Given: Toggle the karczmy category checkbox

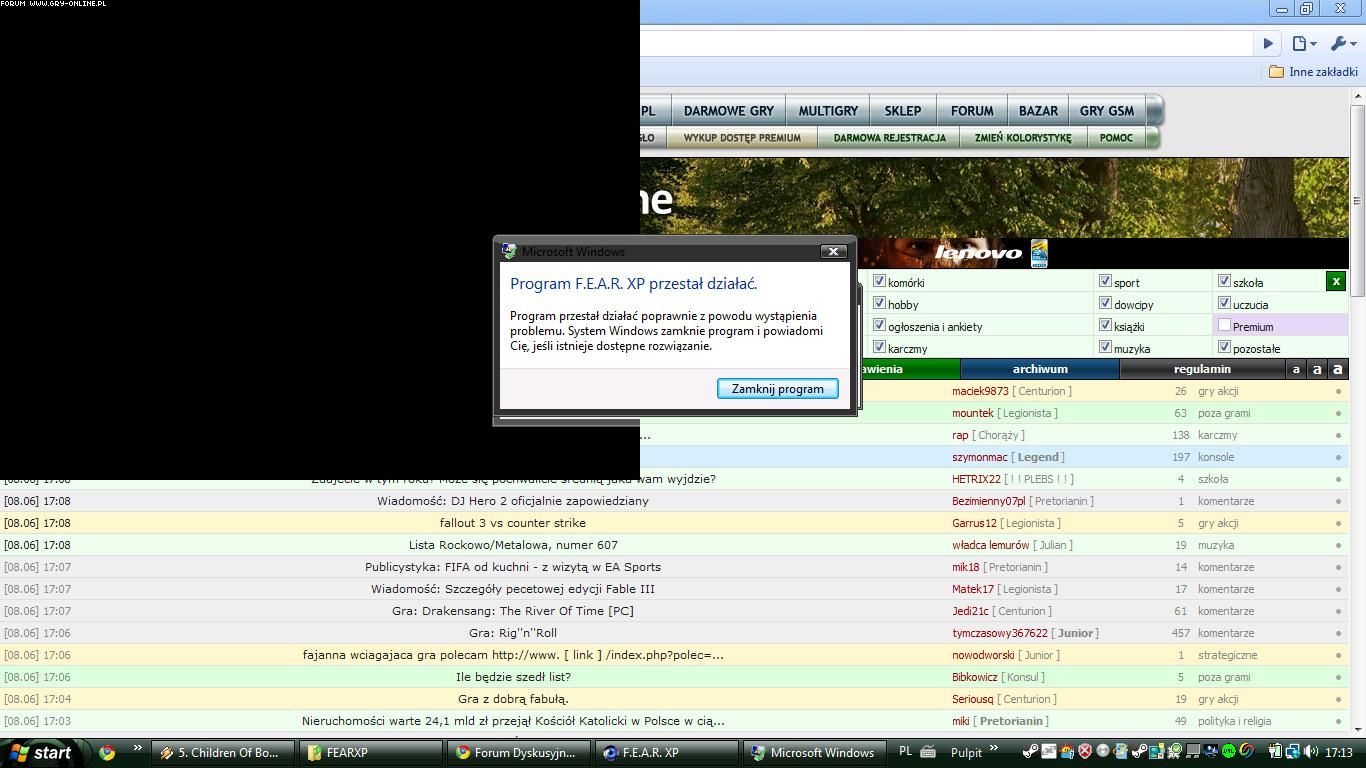Looking at the screenshot, I should [x=879, y=347].
